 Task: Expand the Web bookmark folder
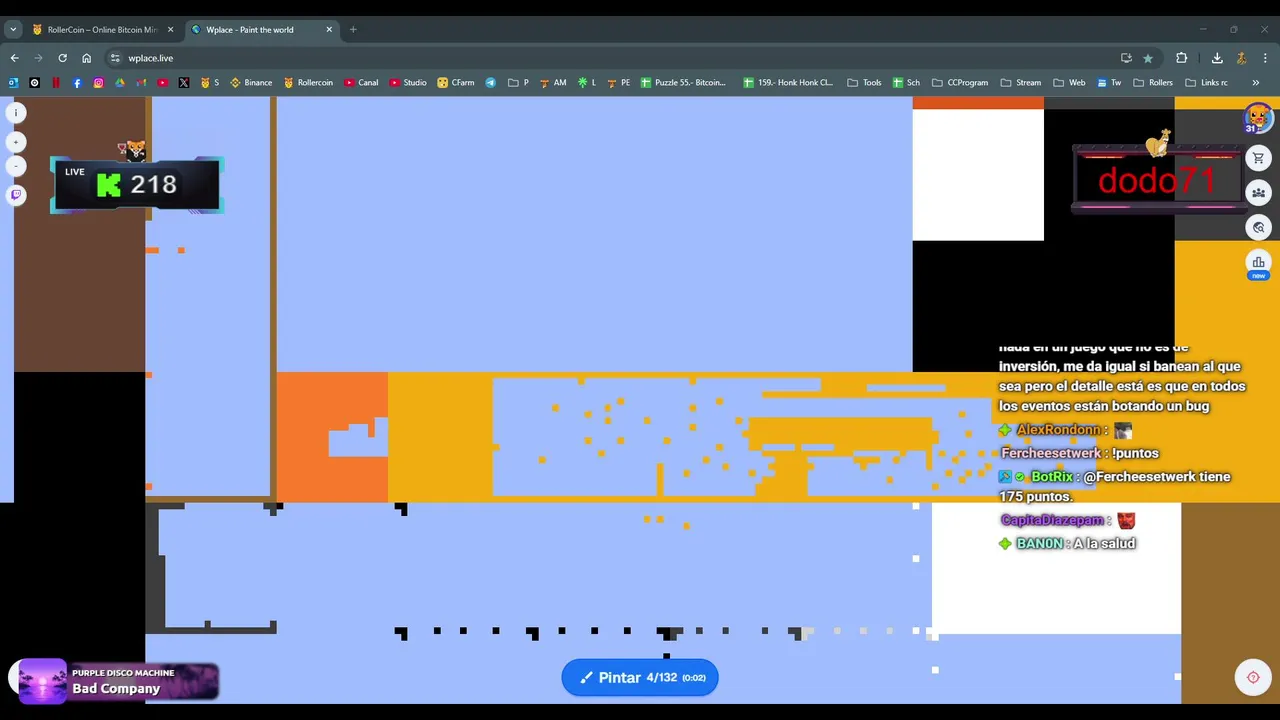[1069, 83]
